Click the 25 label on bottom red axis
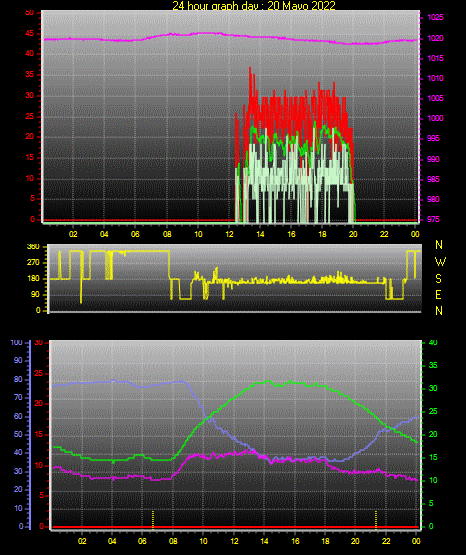Viewport: 466px width, 555px height. click(x=38, y=373)
